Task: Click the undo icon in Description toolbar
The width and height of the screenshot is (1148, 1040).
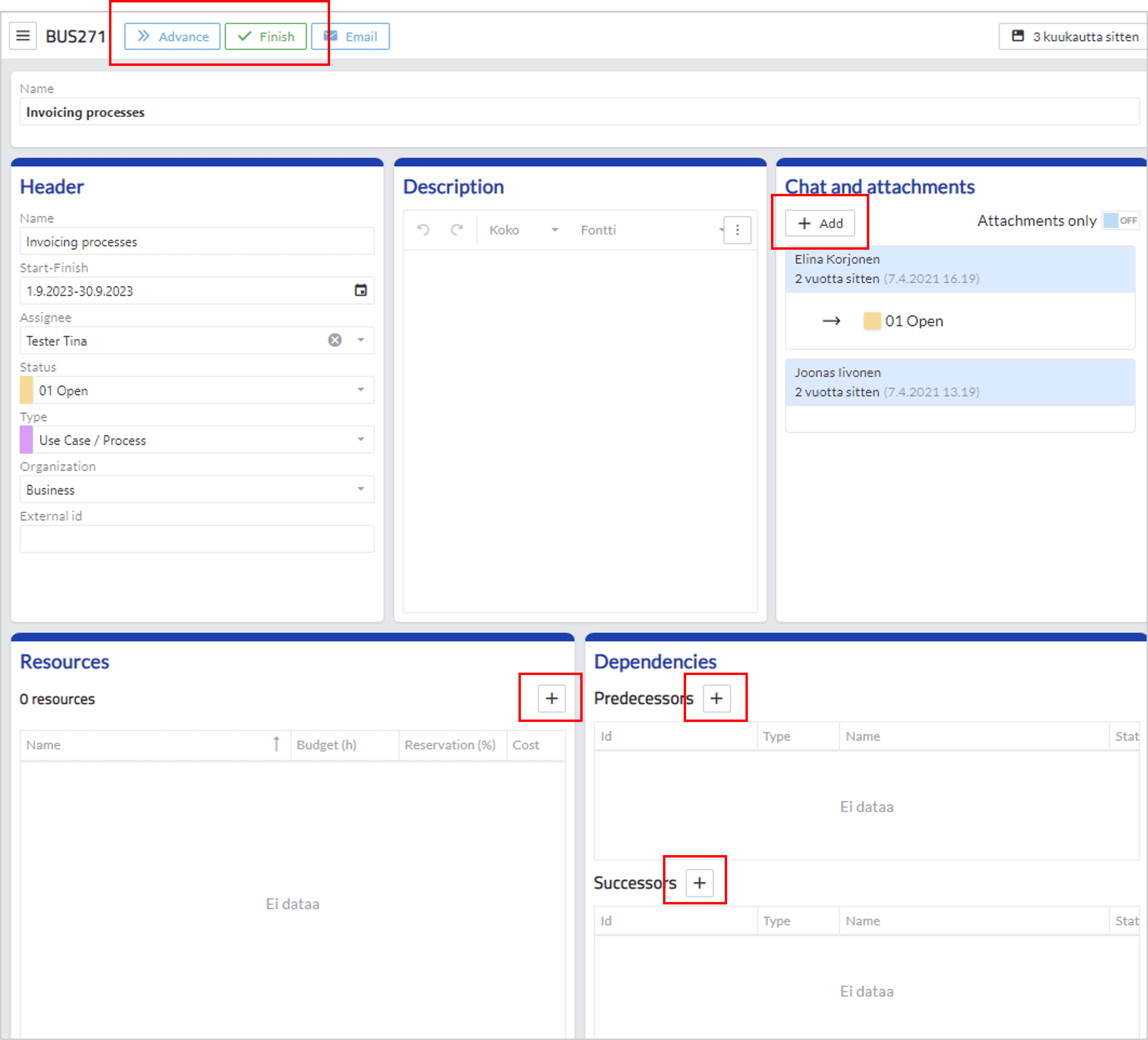Action: click(423, 229)
